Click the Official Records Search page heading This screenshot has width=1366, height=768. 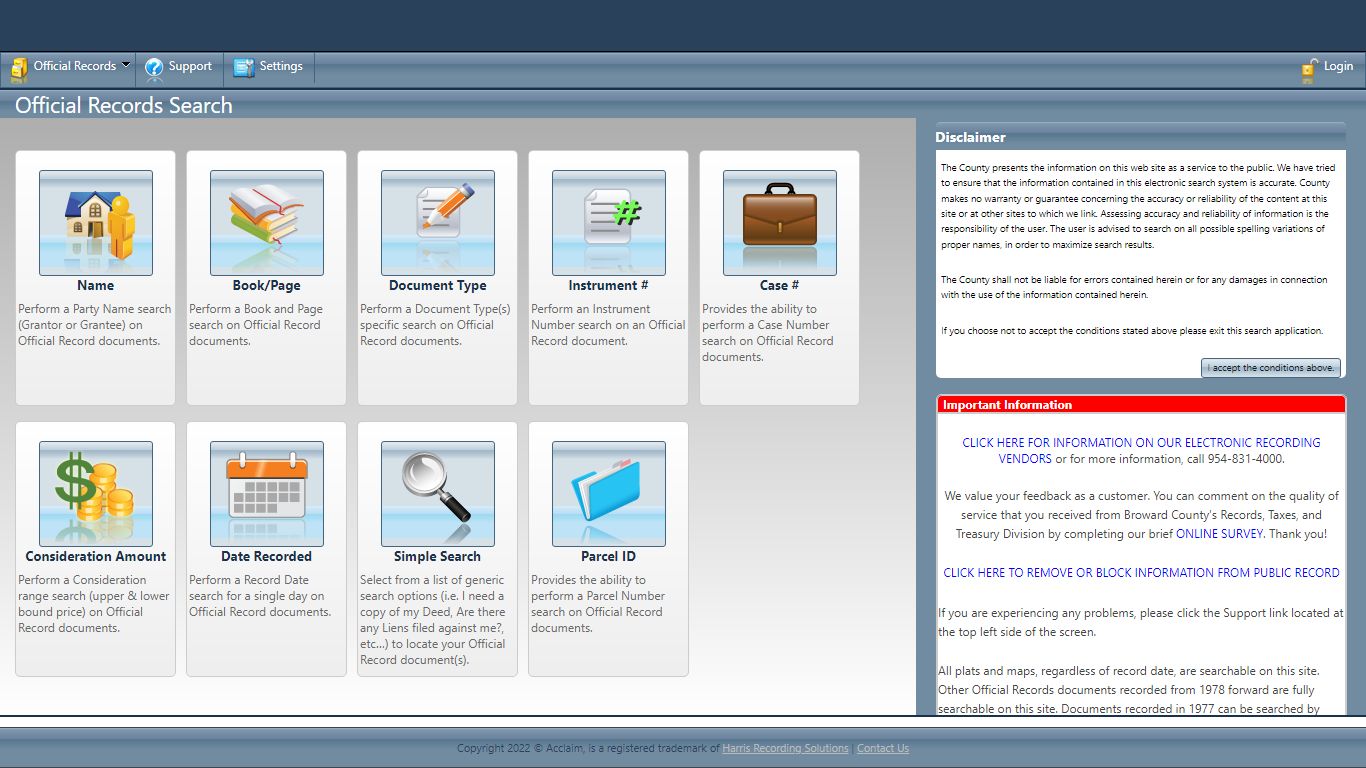[x=124, y=105]
